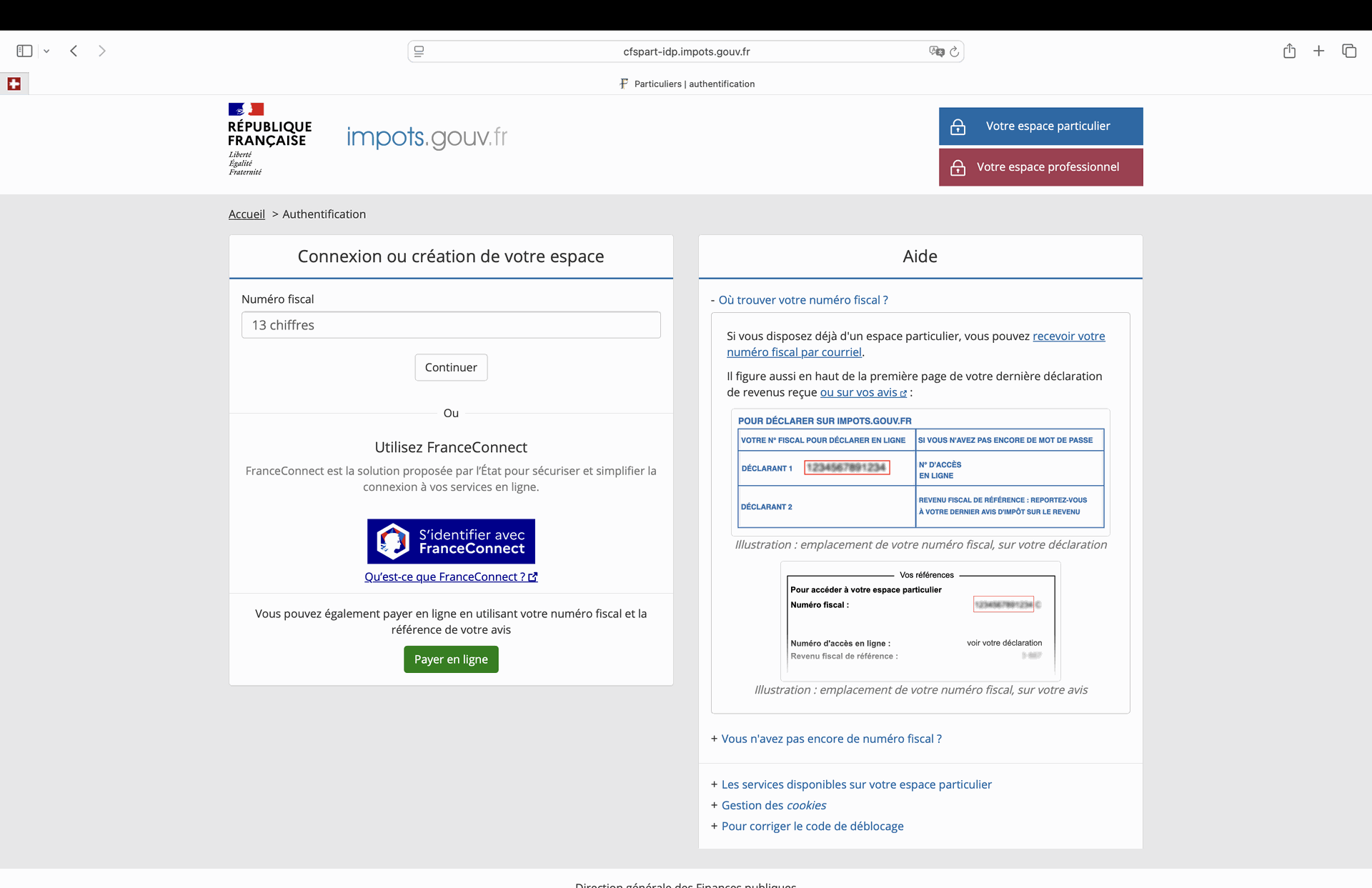This screenshot has width=1372, height=888.
Task: Click the browser back arrow
Action: pos(74,51)
